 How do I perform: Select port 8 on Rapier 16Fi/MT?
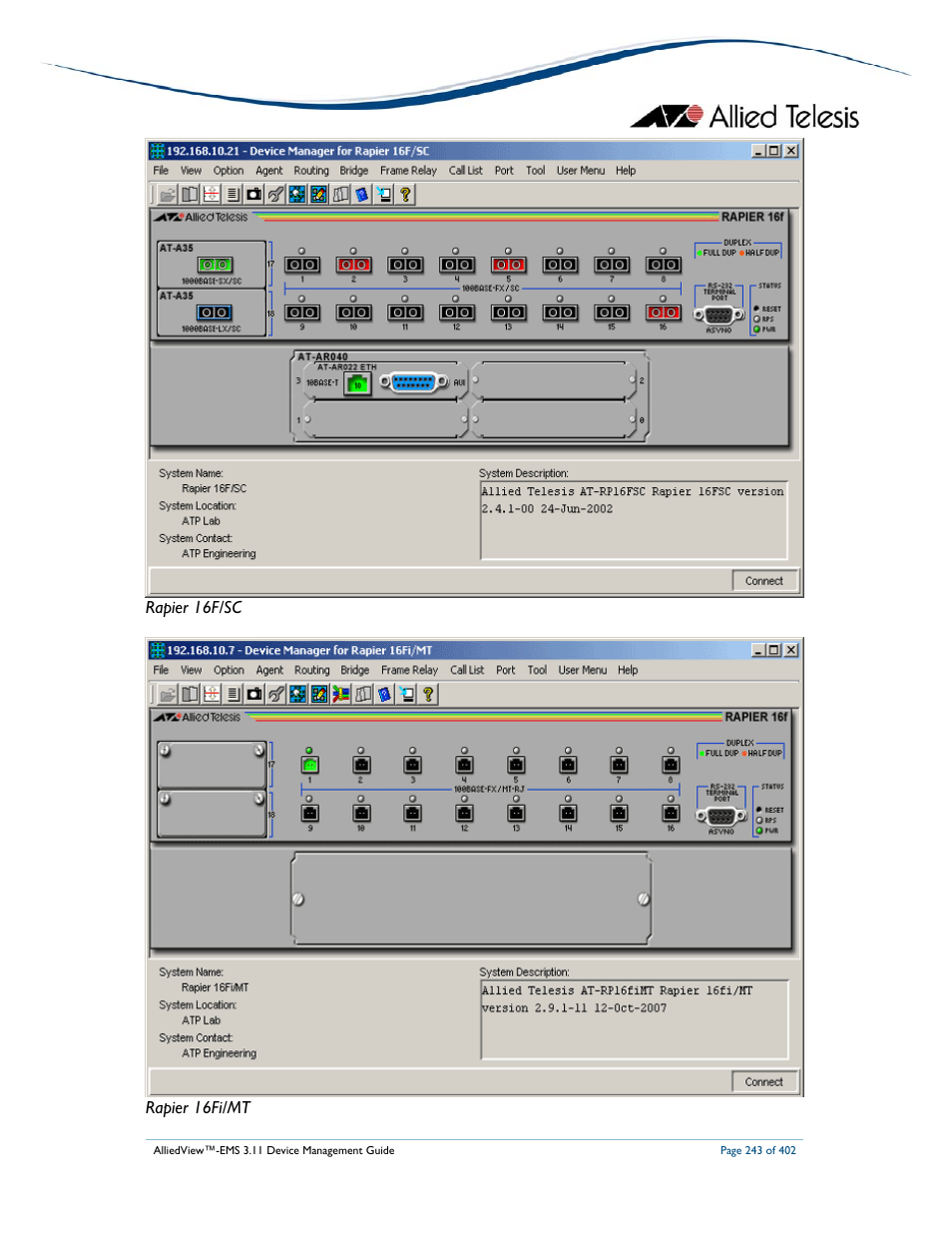(671, 765)
